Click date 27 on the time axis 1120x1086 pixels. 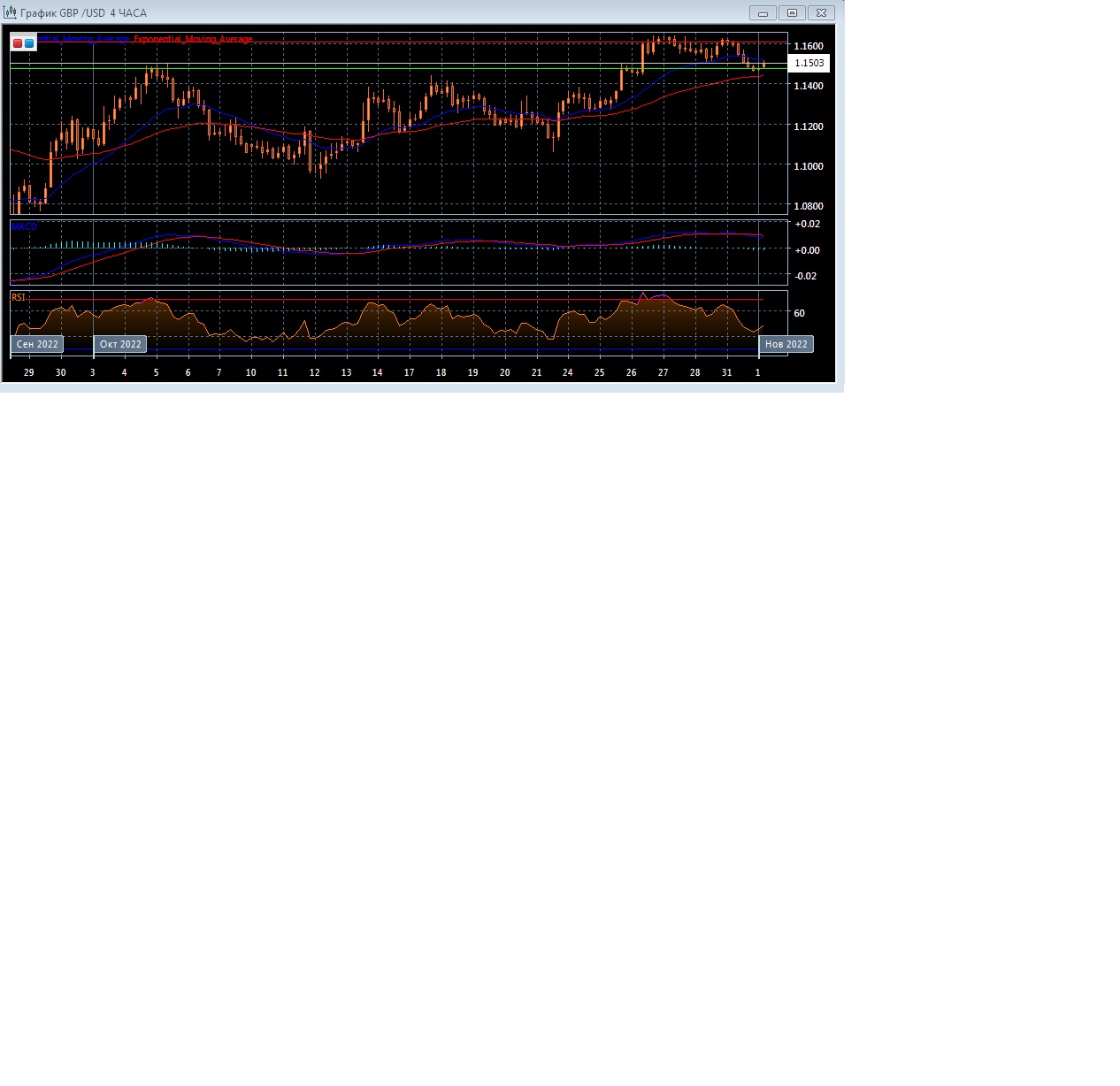pyautogui.click(x=663, y=372)
